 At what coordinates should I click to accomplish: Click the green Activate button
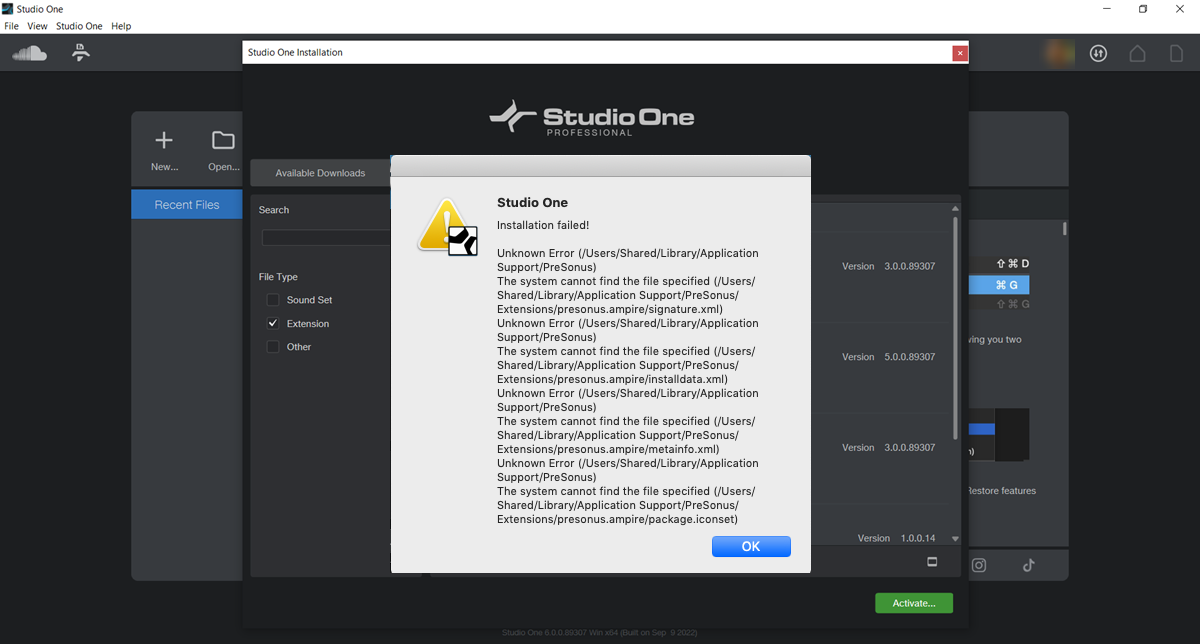tap(914, 603)
